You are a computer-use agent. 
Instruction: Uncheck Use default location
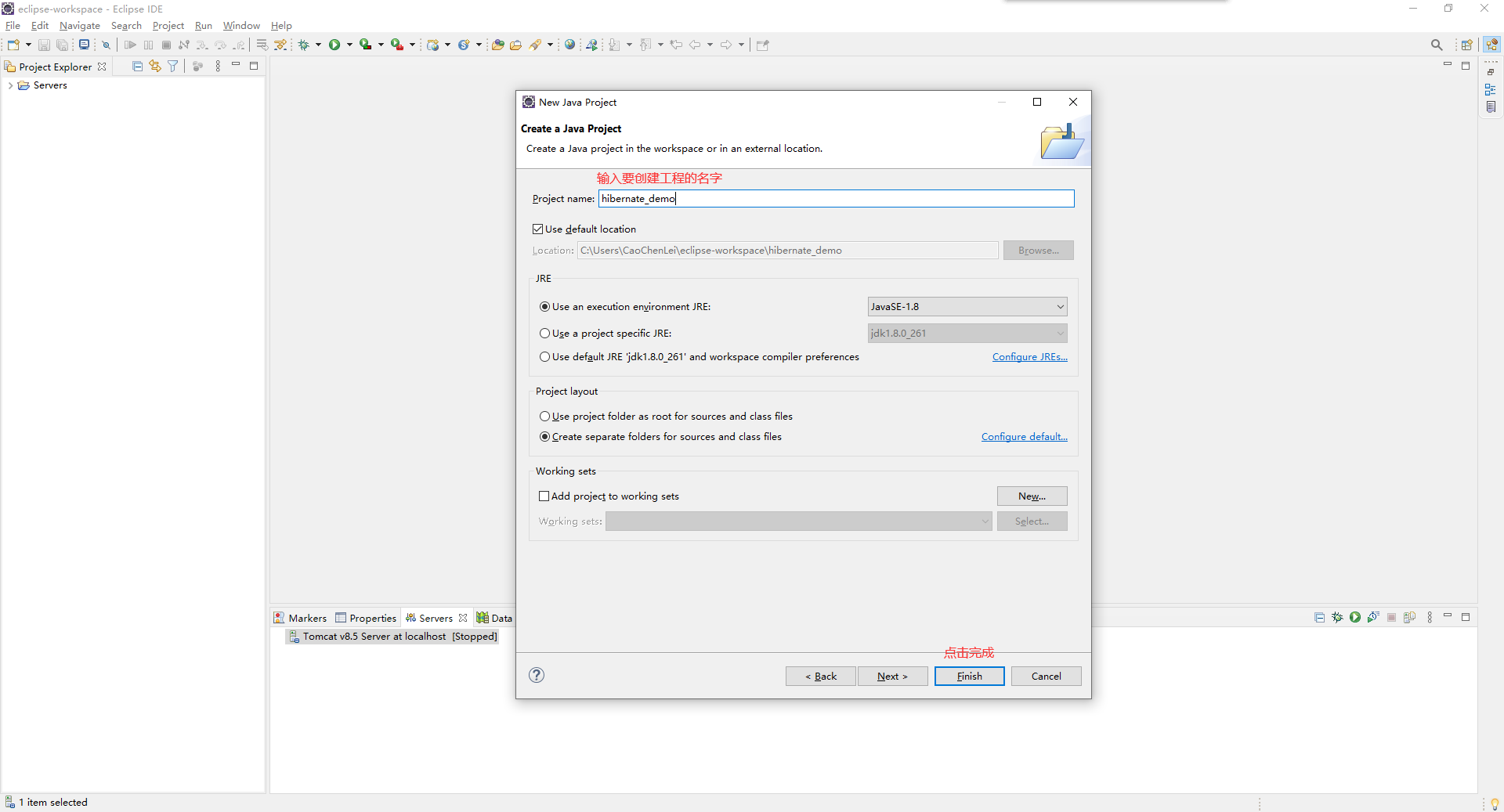[x=538, y=229]
